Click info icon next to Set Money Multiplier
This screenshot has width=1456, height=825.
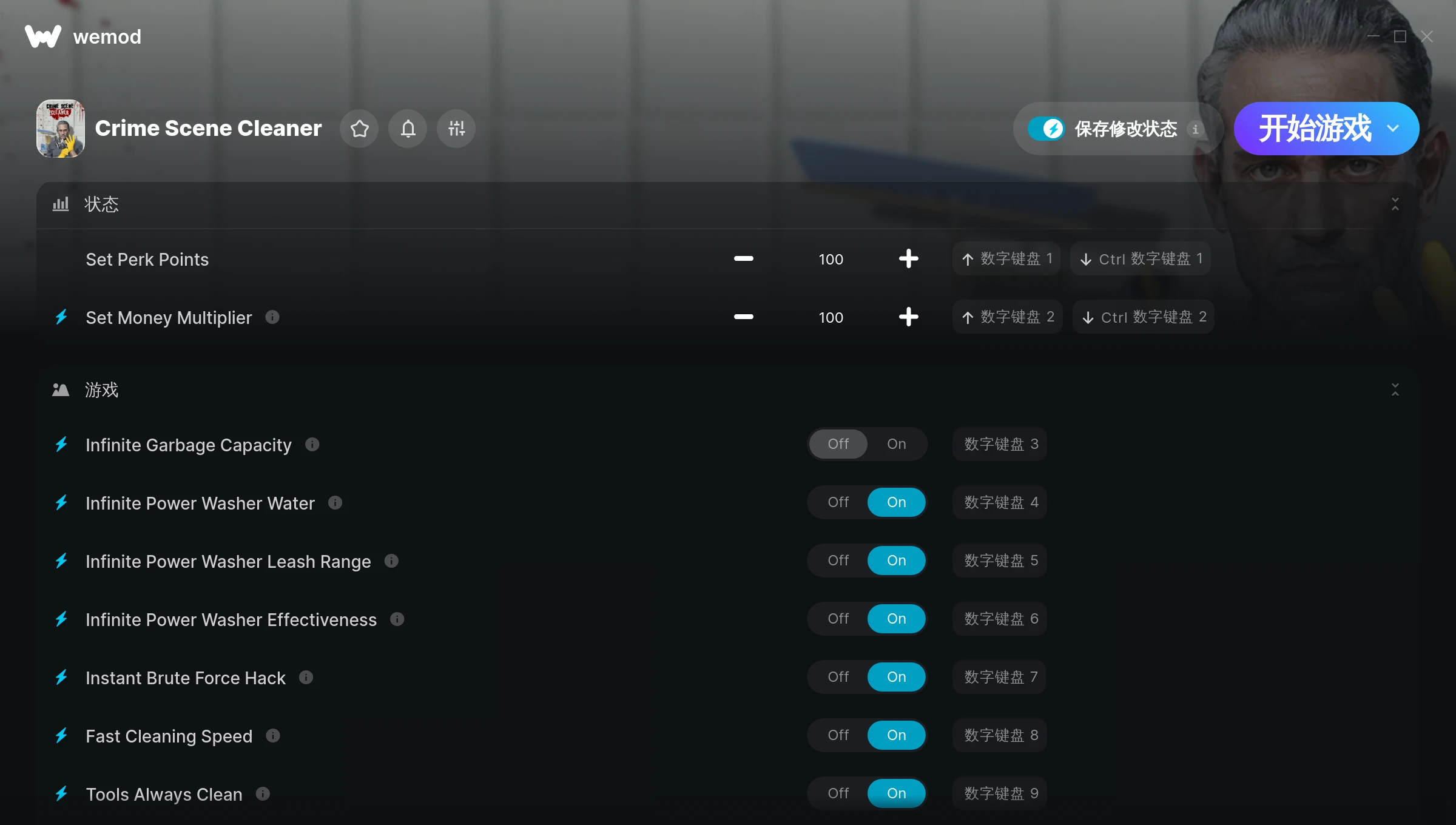click(x=272, y=317)
